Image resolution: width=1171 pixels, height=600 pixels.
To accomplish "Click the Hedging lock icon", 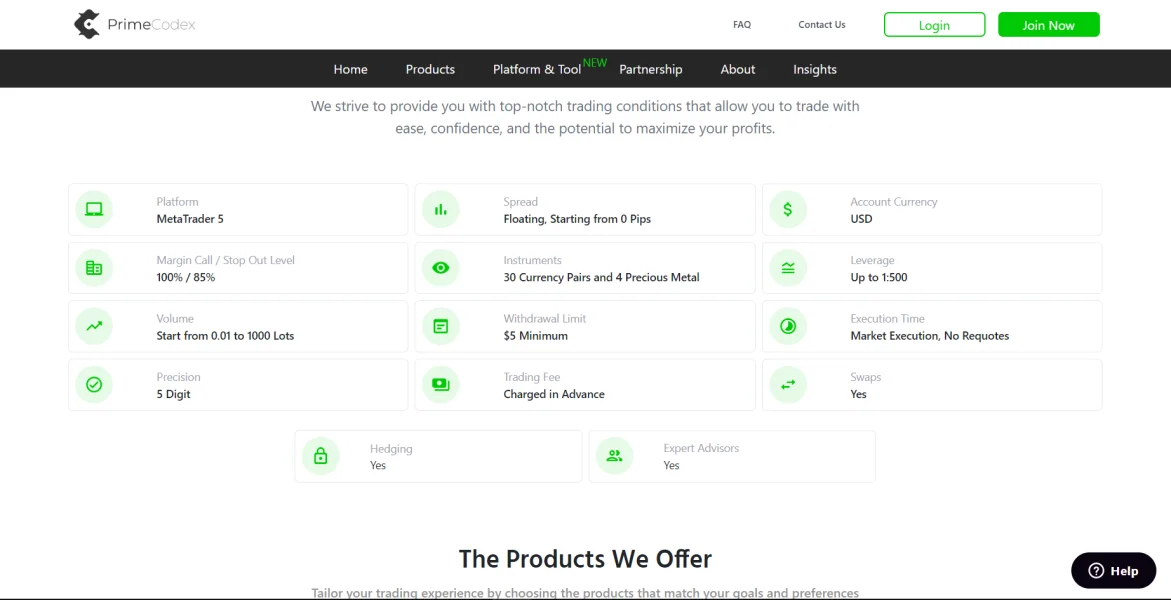I will click(321, 456).
